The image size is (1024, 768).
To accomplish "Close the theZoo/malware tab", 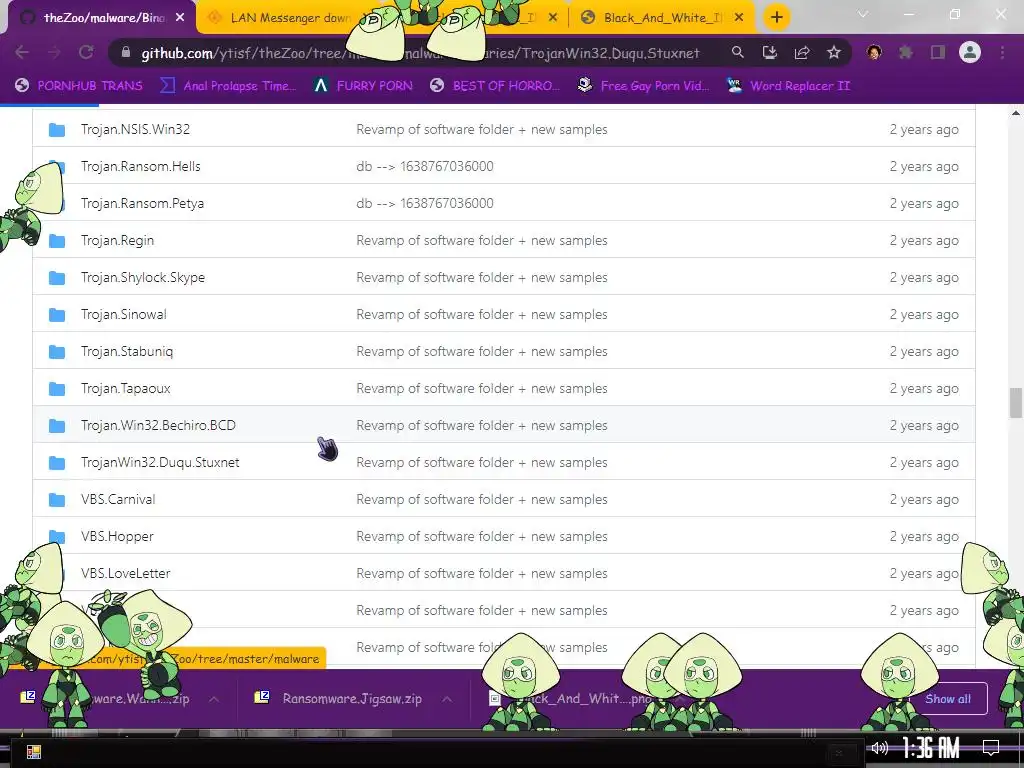I will tap(180, 18).
